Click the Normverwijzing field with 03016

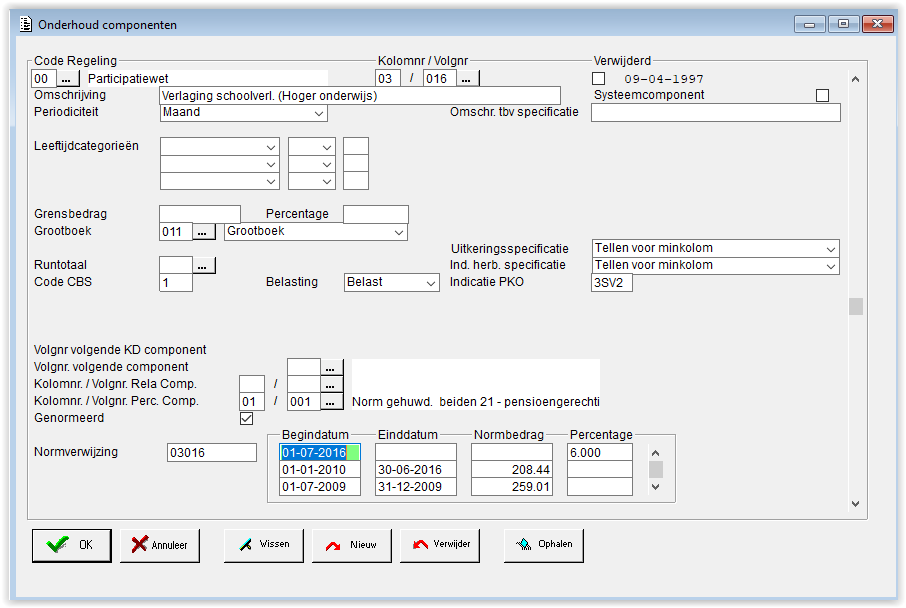pos(211,453)
